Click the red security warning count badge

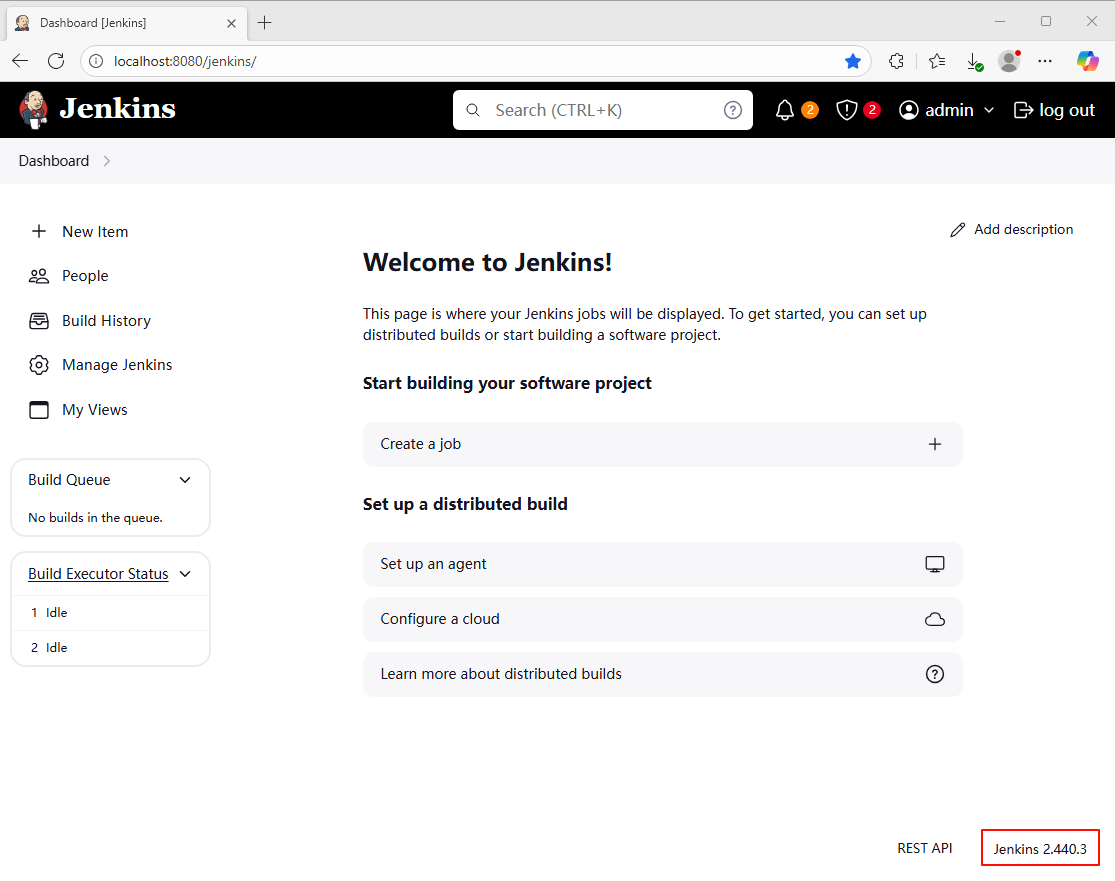point(872,110)
